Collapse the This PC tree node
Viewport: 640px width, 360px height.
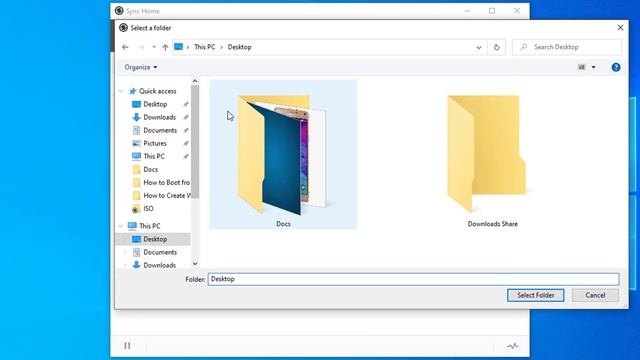pos(121,226)
